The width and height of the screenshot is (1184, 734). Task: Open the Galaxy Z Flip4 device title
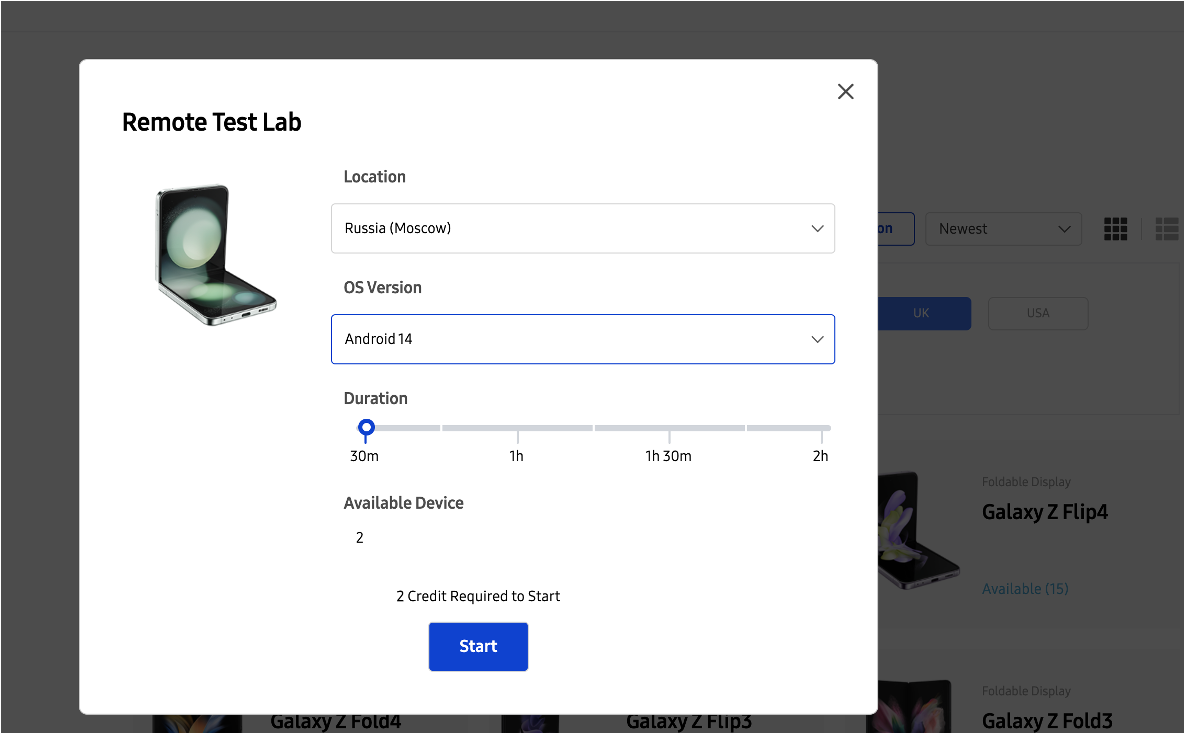tap(1045, 512)
